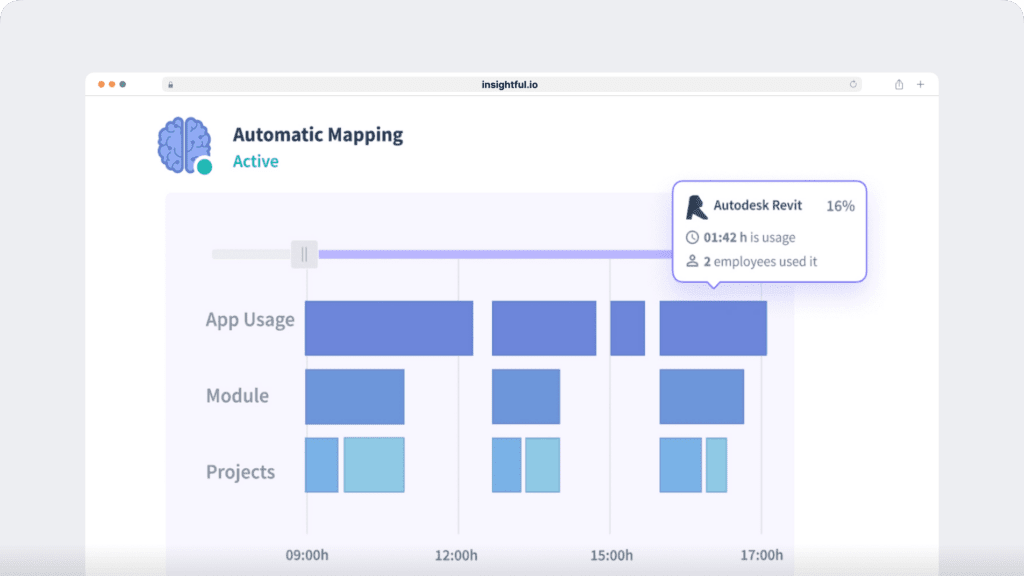Click the Active status text
Image resolution: width=1024 pixels, height=576 pixels.
click(x=255, y=161)
